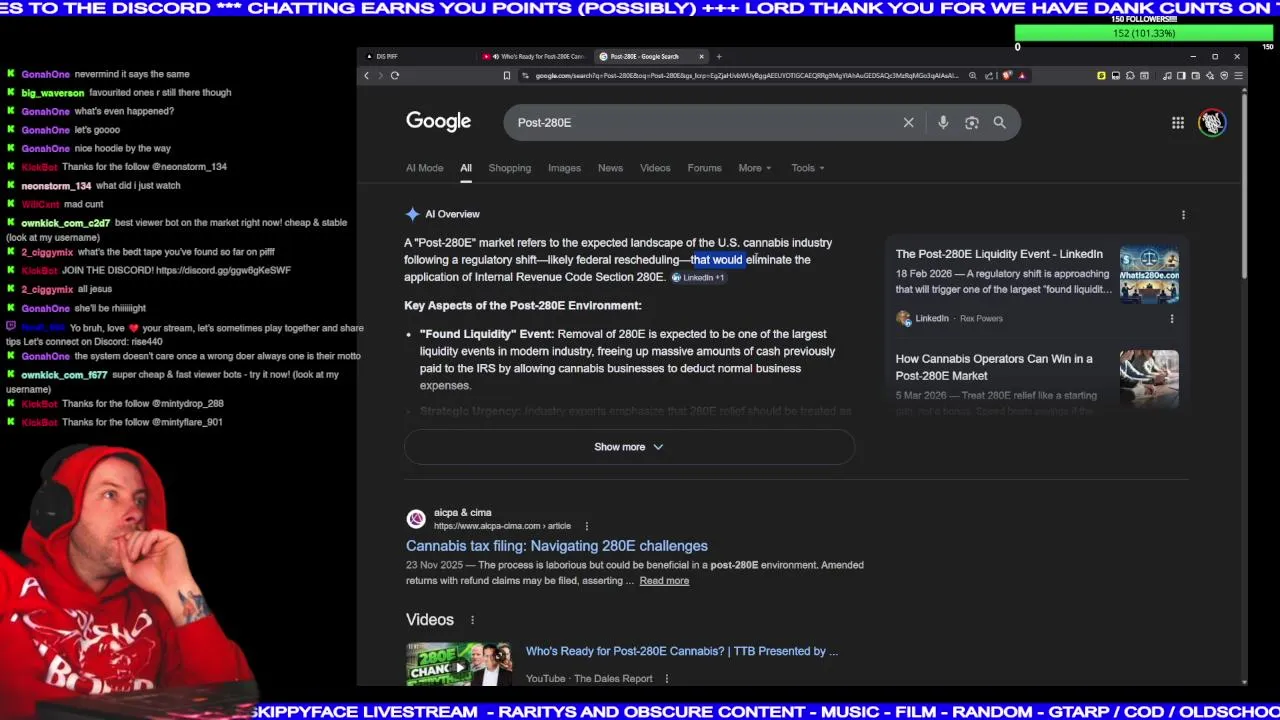1280x720 pixels.
Task: Expand the Tools dropdown
Action: 808,168
